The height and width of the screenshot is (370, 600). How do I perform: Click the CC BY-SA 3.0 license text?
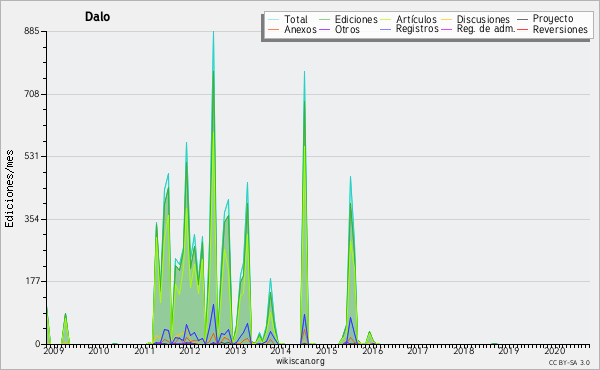[569, 362]
